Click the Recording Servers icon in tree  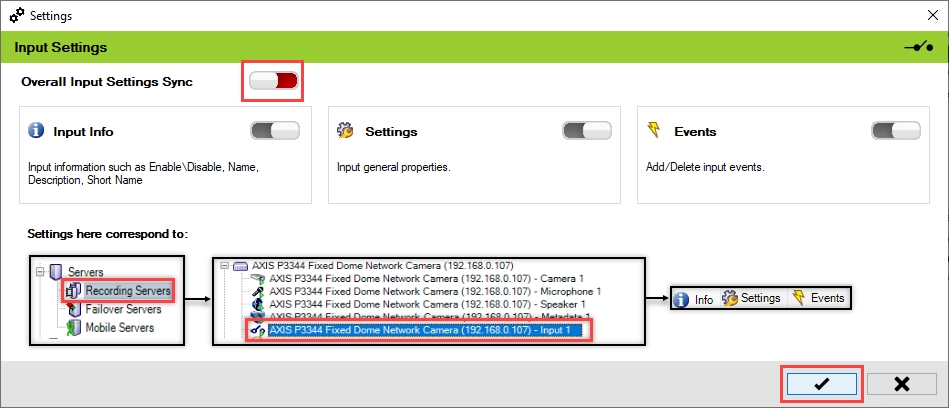pyautogui.click(x=73, y=291)
